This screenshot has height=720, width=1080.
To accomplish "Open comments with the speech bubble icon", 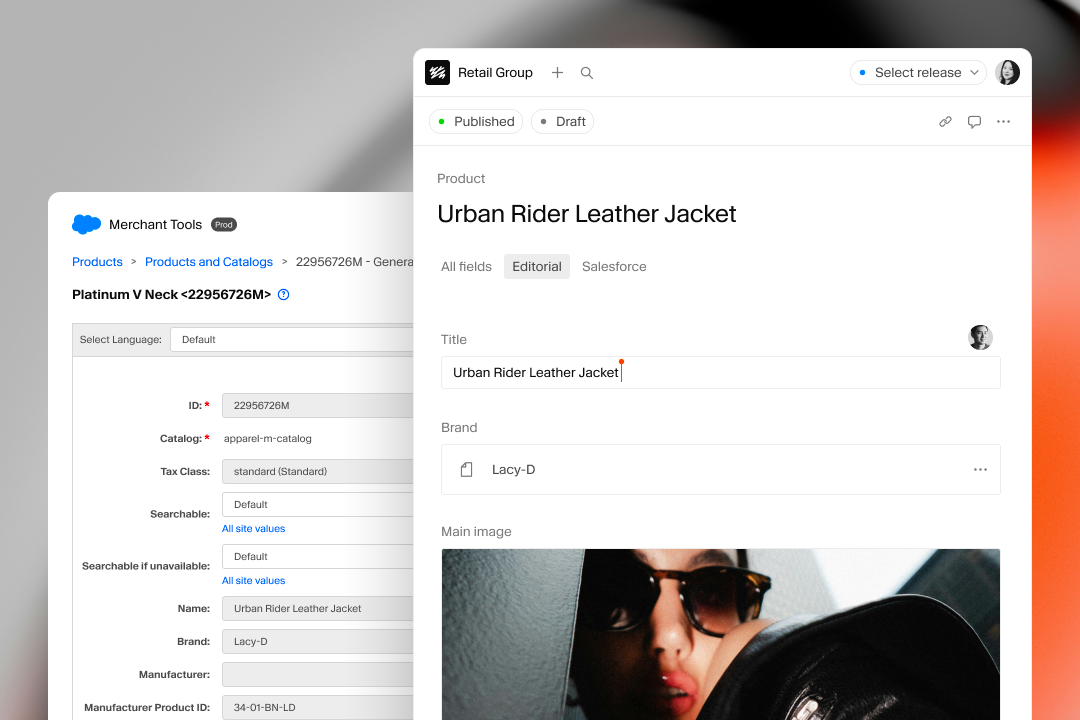I will pos(974,121).
